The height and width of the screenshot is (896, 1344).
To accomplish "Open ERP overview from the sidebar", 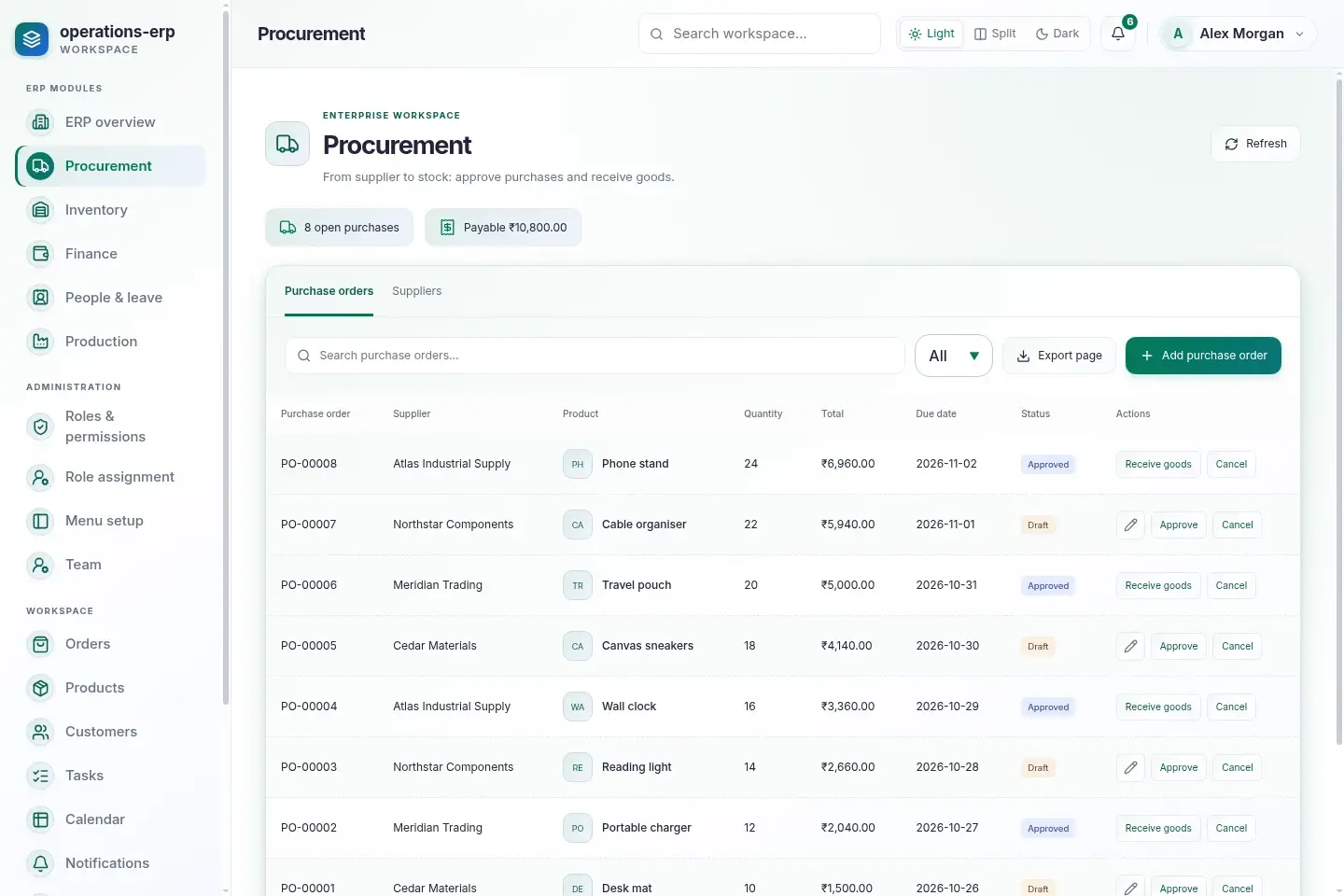I will (x=111, y=122).
